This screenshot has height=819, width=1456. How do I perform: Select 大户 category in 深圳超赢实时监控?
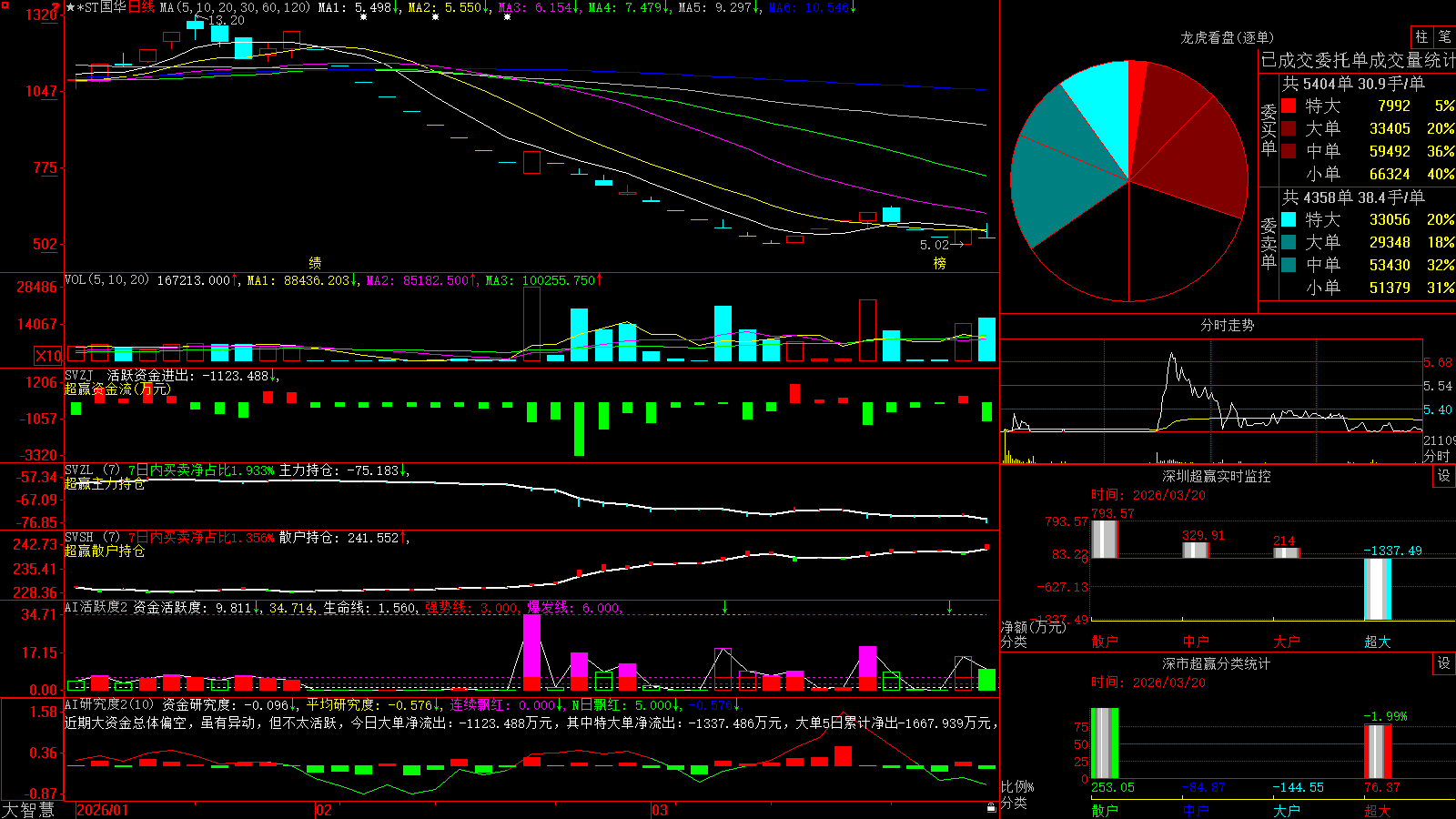[x=1287, y=642]
